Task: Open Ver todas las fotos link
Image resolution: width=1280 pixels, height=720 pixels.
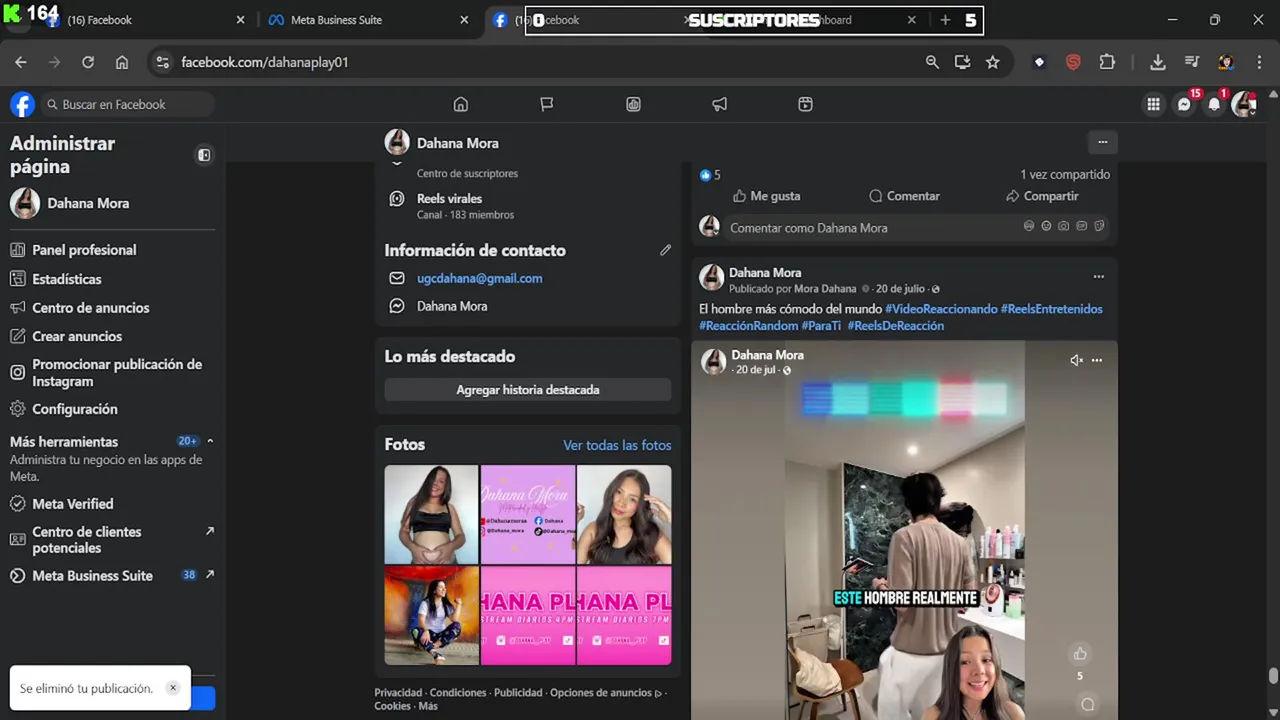Action: tap(617, 445)
